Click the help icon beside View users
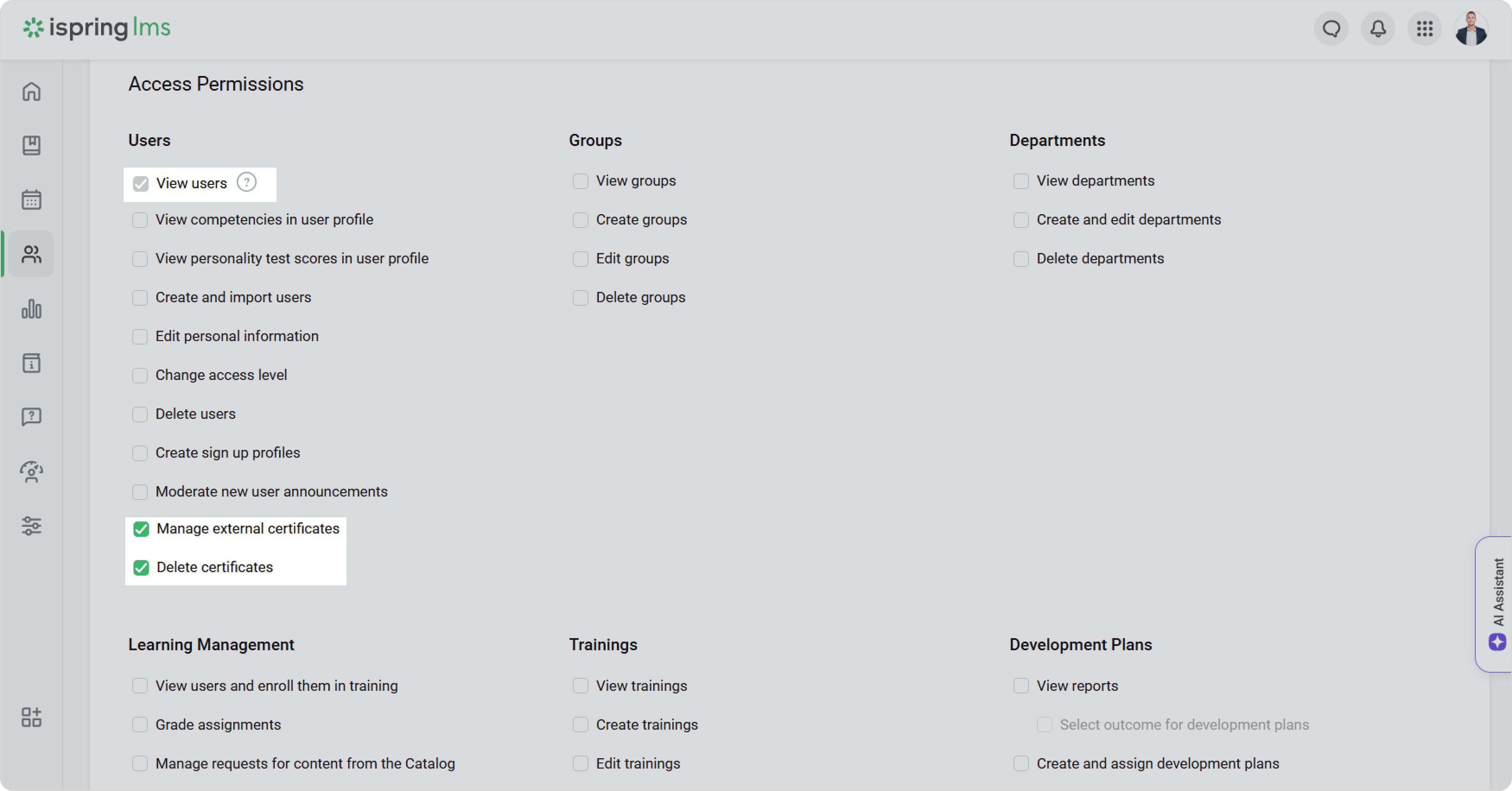Viewport: 1512px width, 791px height. point(247,183)
